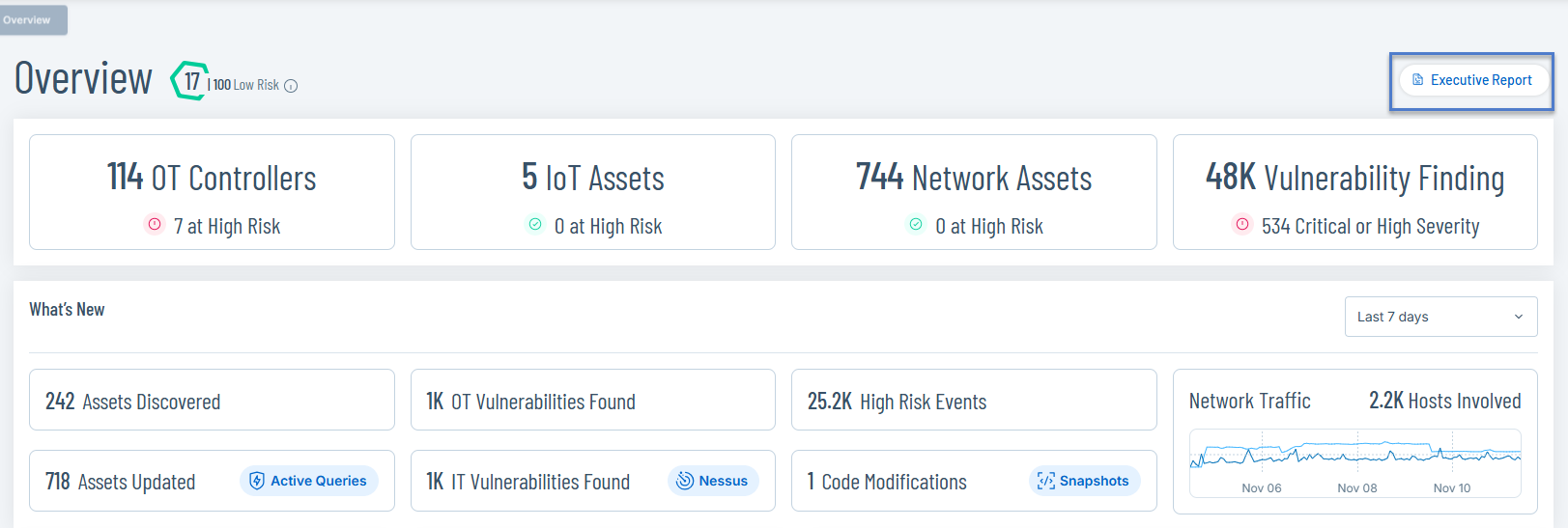Open the 5 IoT Assets card

point(592,192)
